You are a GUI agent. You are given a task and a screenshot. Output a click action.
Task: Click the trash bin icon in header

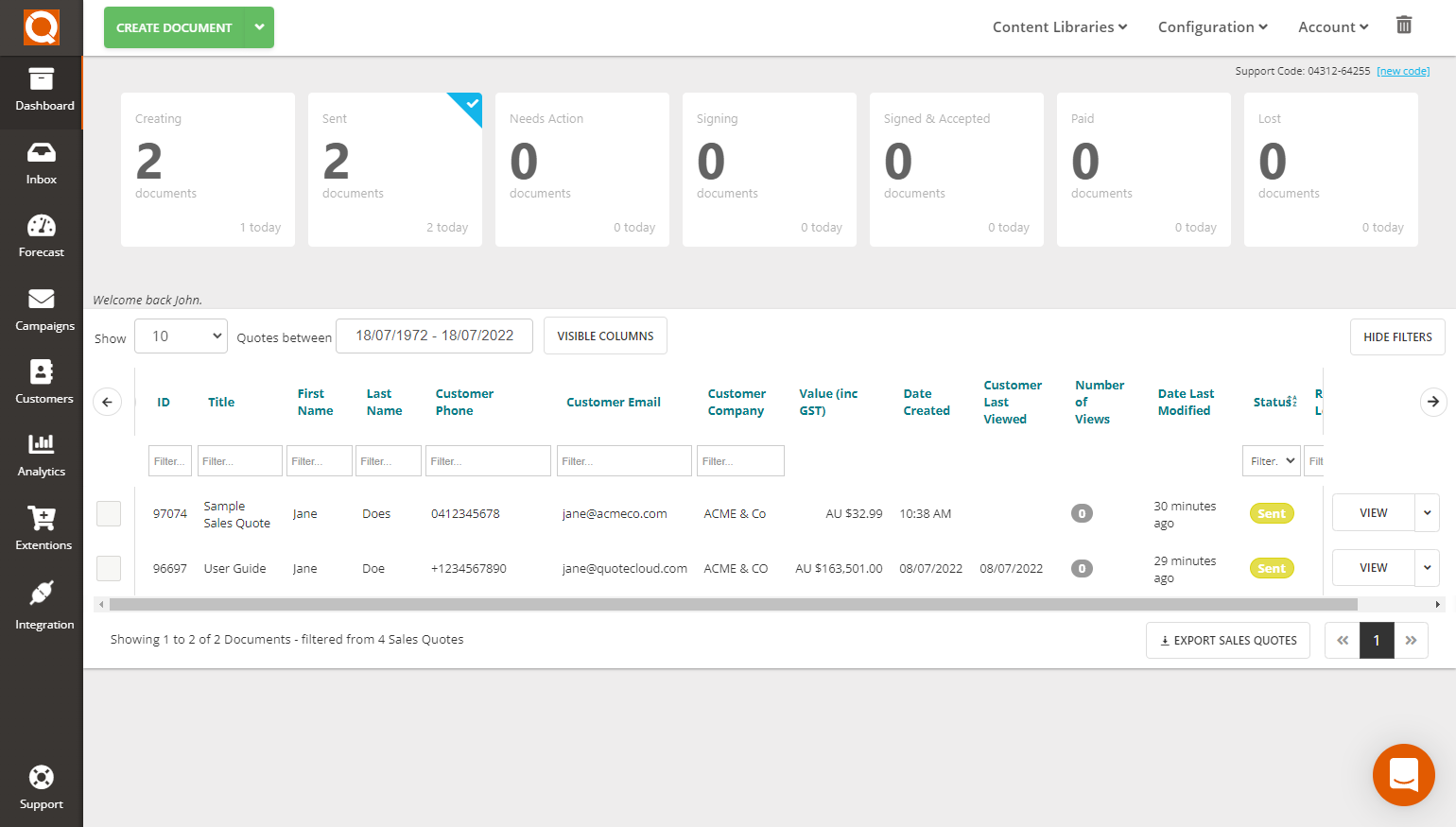(1404, 26)
